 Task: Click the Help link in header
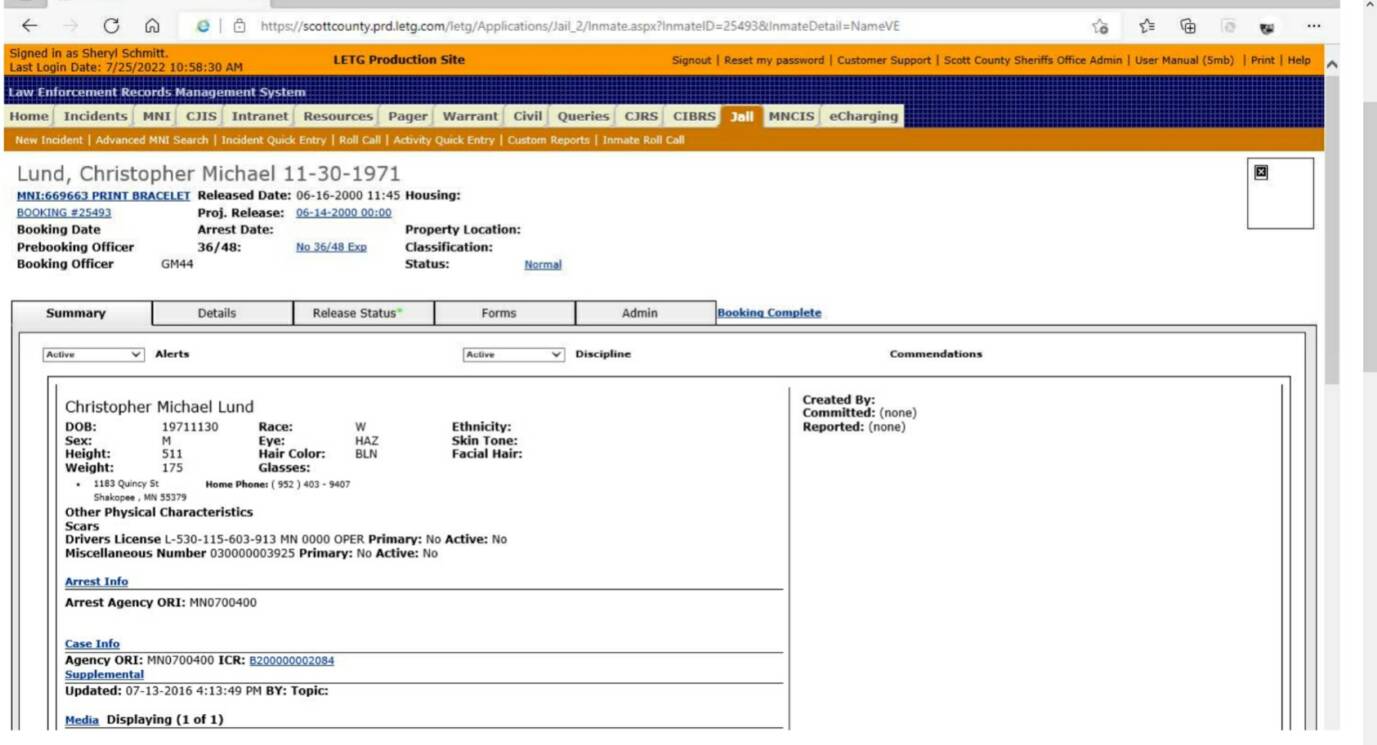tap(1299, 60)
